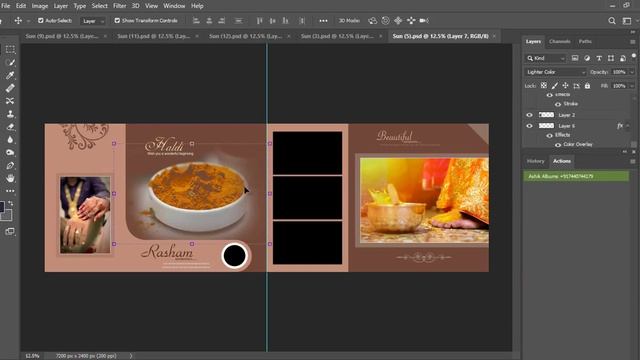Image resolution: width=640 pixels, height=360 pixels.
Task: Toggle Auto-Select checkbox
Action: point(41,20)
